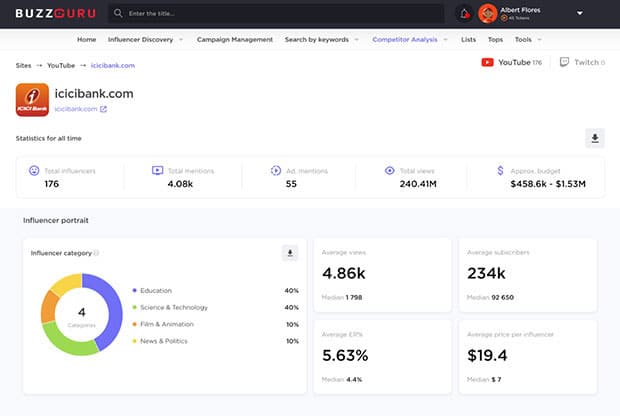Switch to the YouTube platform tab

(x=511, y=62)
